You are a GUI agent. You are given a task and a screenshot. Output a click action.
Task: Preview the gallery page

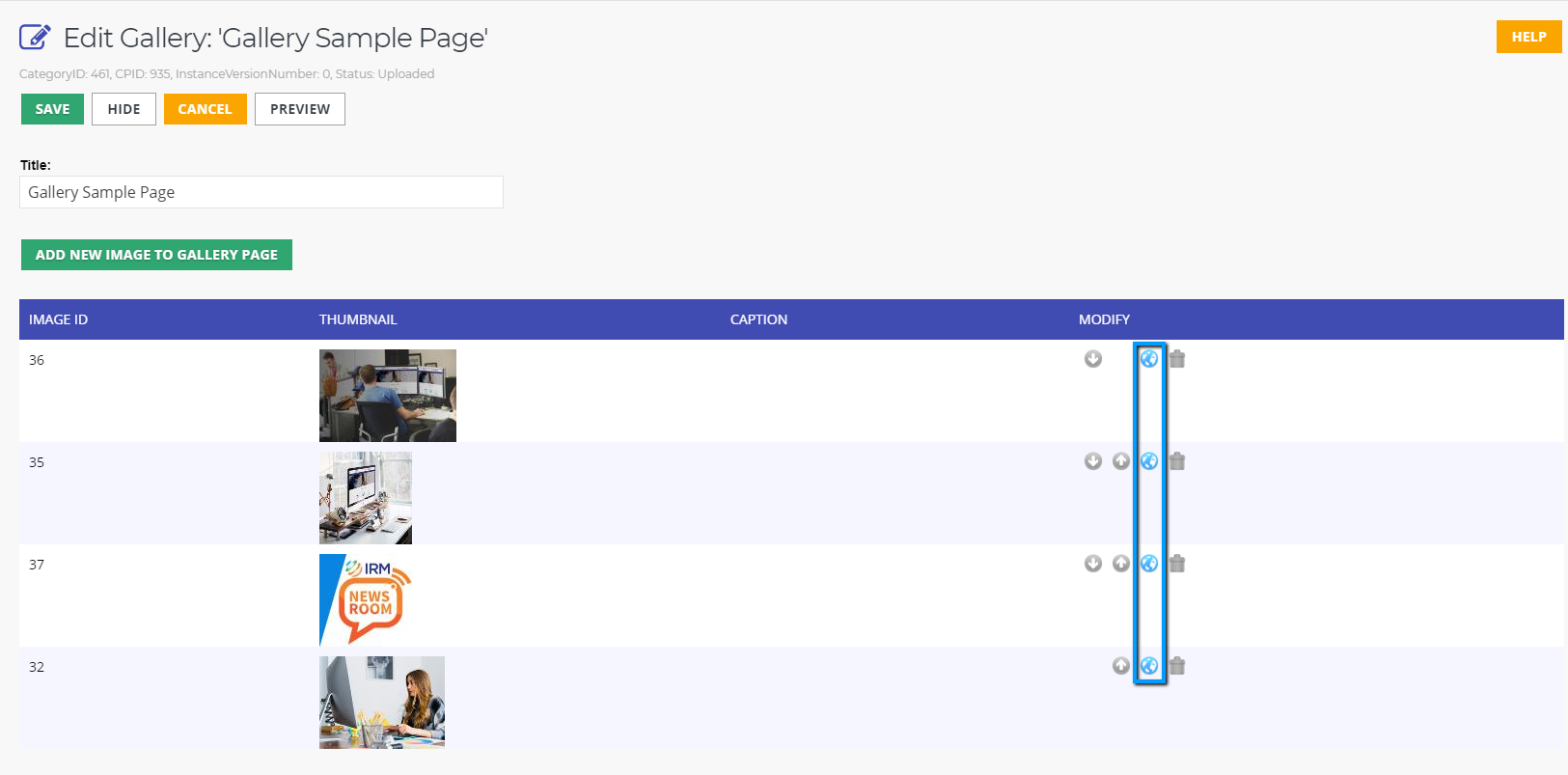(300, 109)
